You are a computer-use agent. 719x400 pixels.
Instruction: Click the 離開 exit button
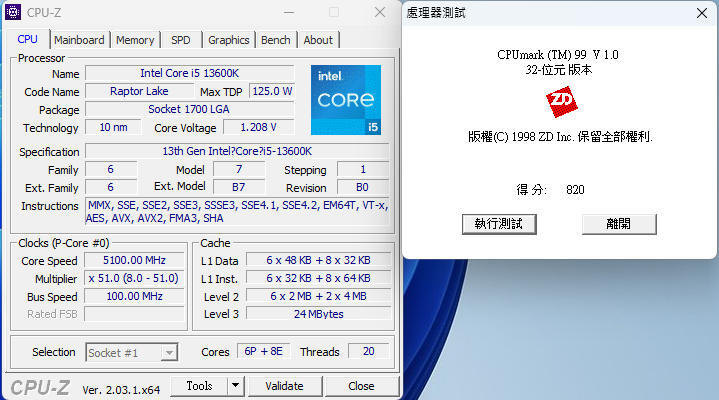tap(618, 223)
